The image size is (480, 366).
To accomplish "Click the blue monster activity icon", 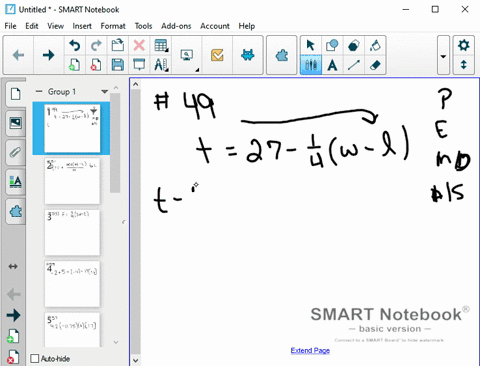I will pos(248,55).
